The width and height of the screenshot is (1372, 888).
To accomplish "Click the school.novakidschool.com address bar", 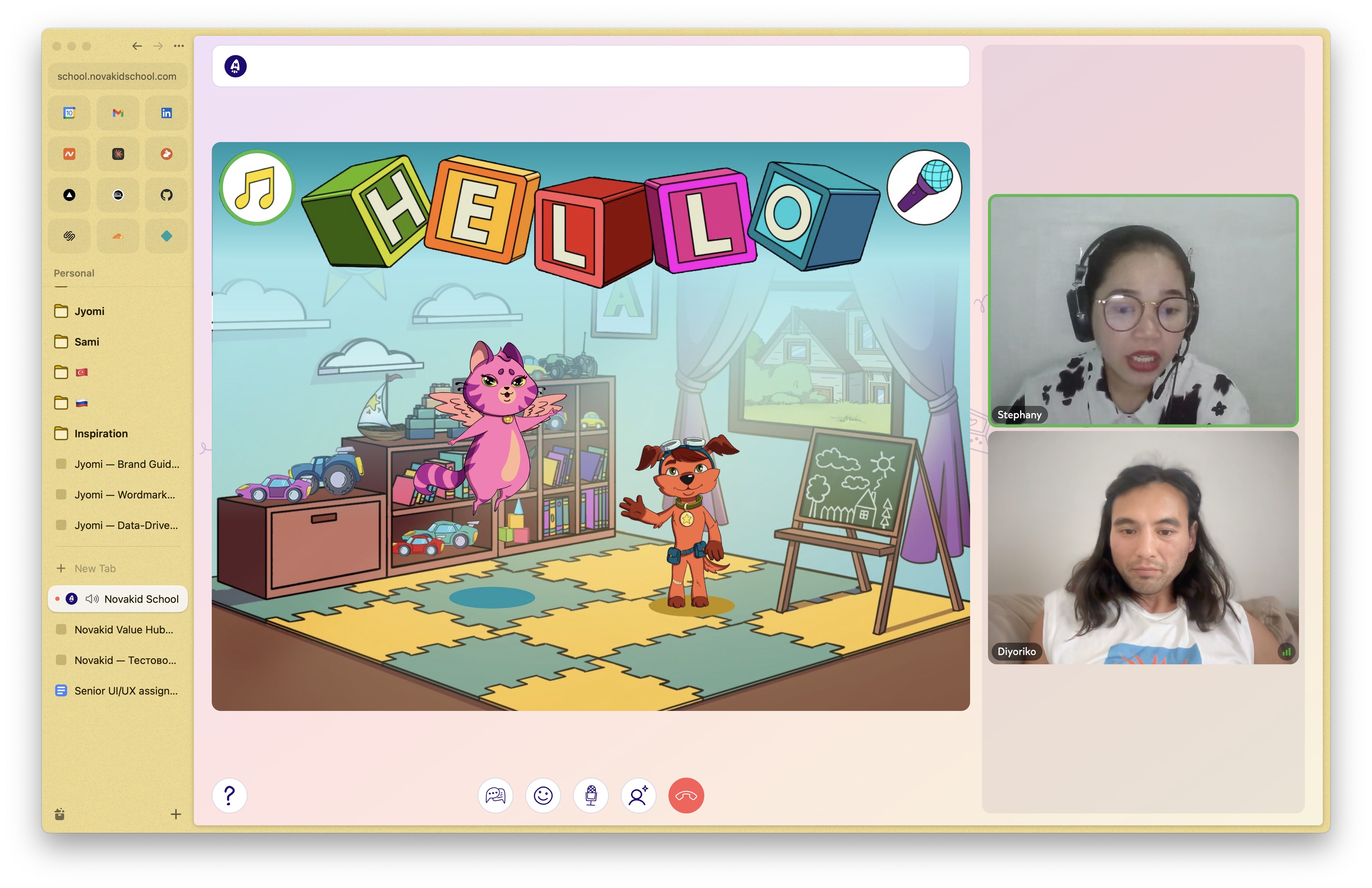I will (117, 76).
